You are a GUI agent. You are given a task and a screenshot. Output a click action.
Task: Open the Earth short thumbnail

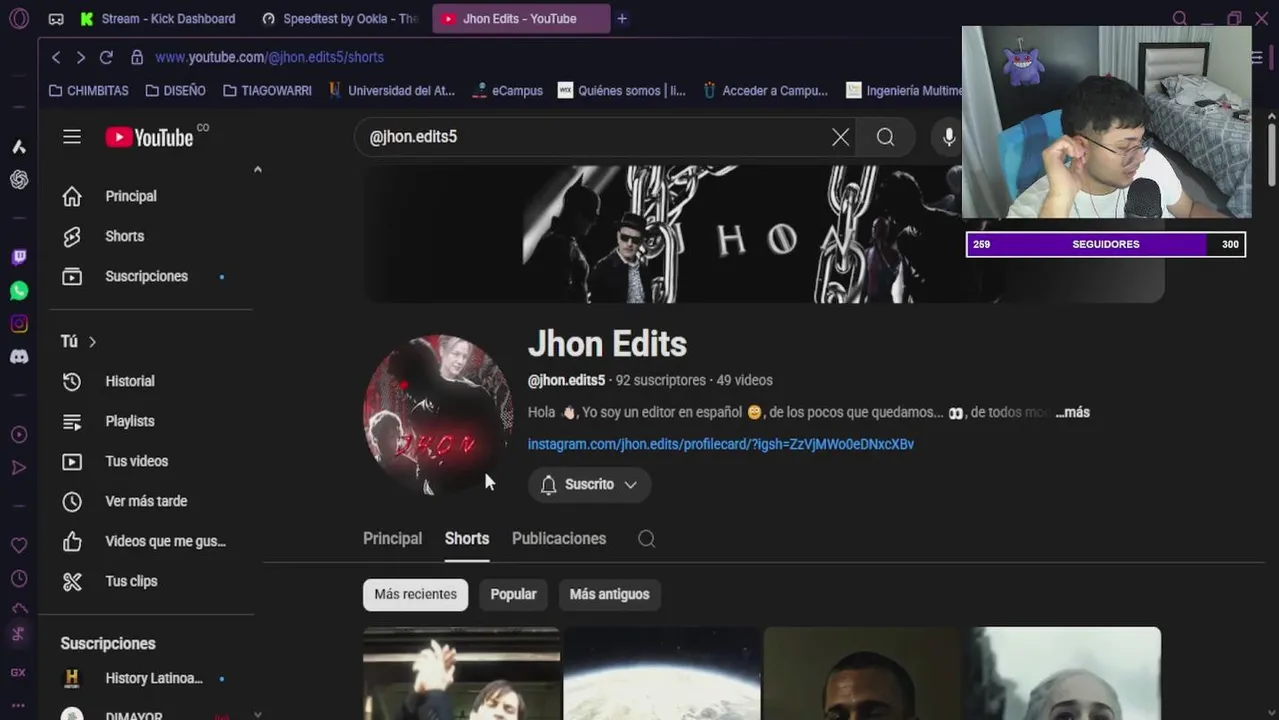(662, 674)
